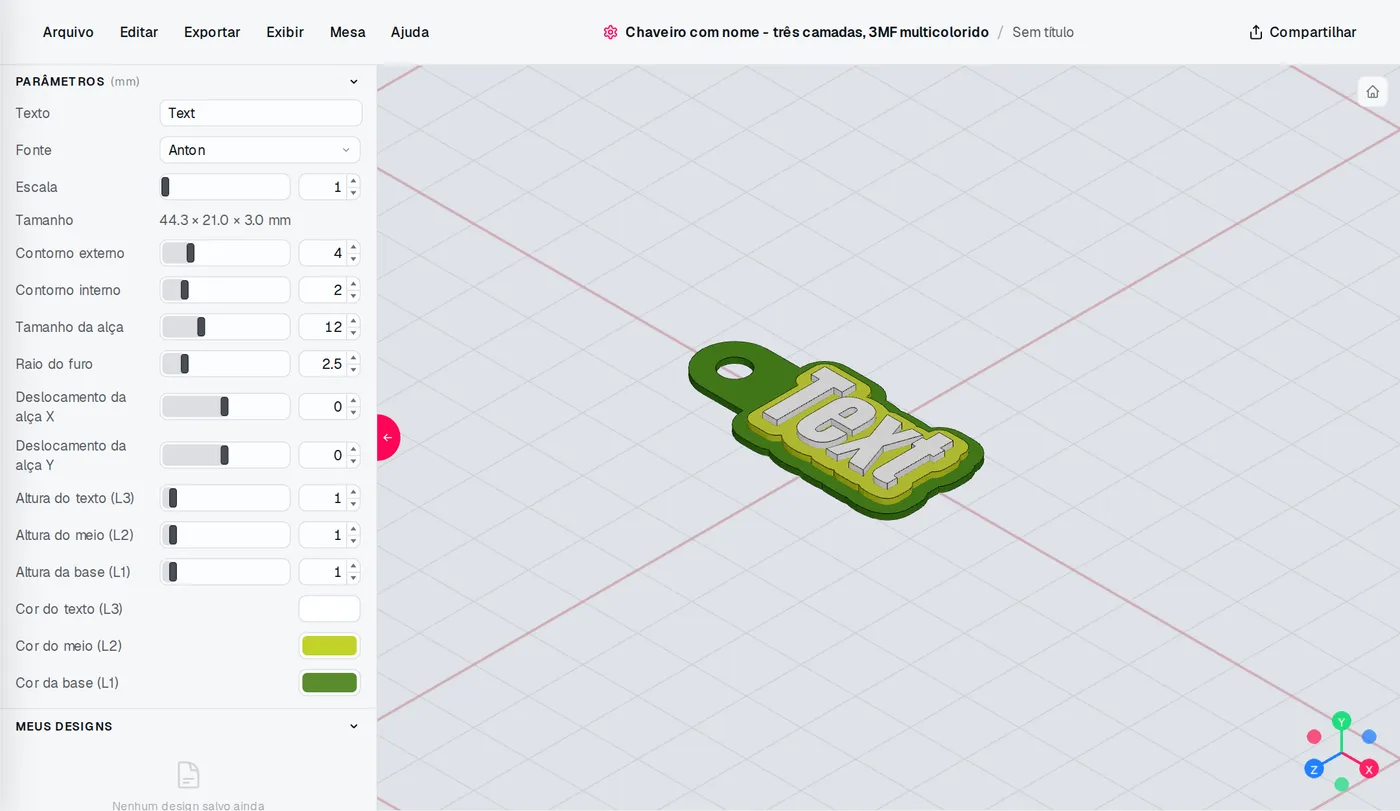Click the unlabeled blue dot on the gizmo
The height and width of the screenshot is (811, 1400).
(x=1369, y=737)
